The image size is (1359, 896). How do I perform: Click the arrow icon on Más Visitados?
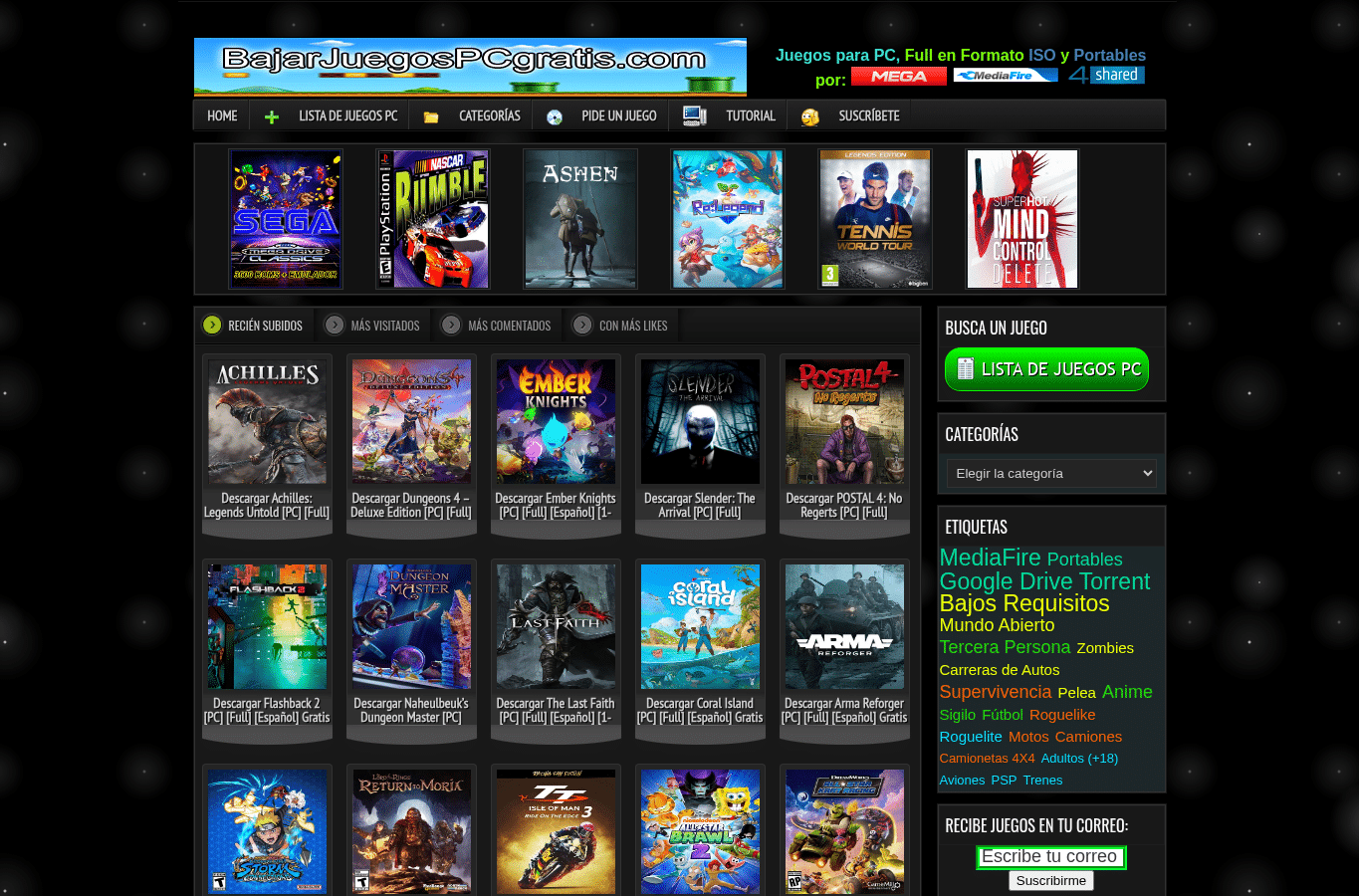pos(335,325)
